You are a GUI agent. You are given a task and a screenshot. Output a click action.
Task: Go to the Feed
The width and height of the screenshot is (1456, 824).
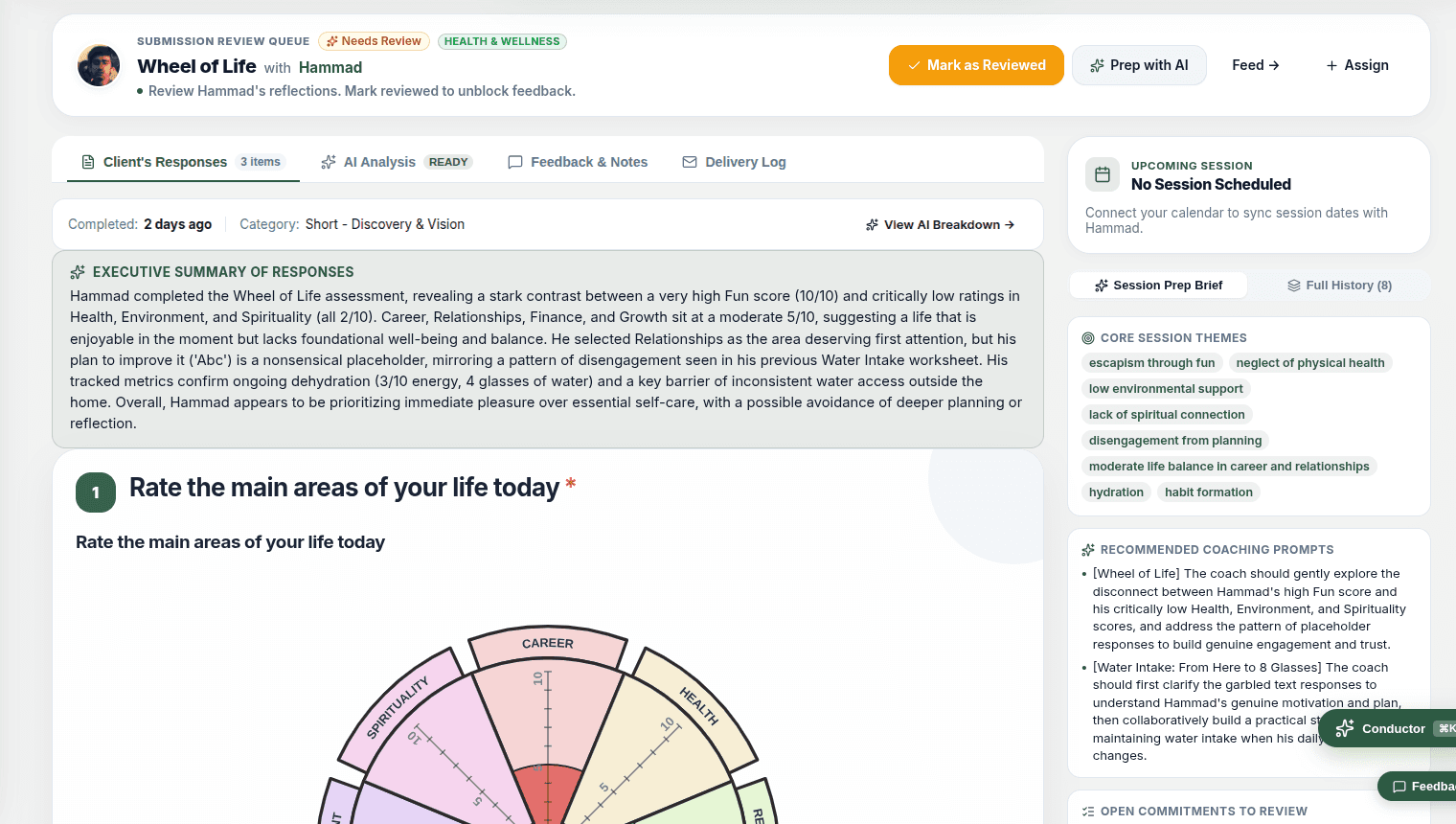(1256, 65)
